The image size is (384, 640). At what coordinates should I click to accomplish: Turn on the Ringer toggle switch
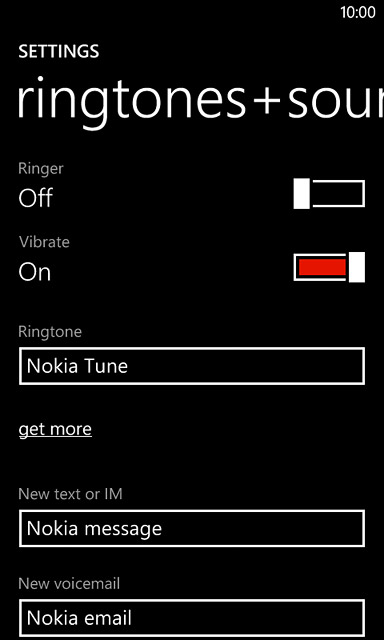[329, 193]
